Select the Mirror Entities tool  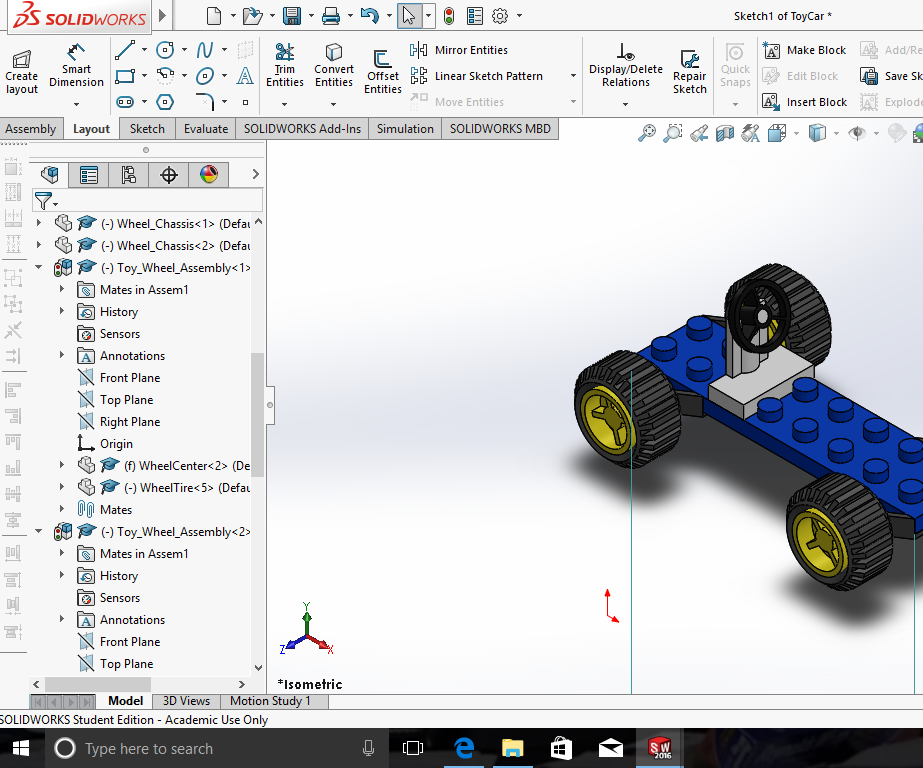470,49
